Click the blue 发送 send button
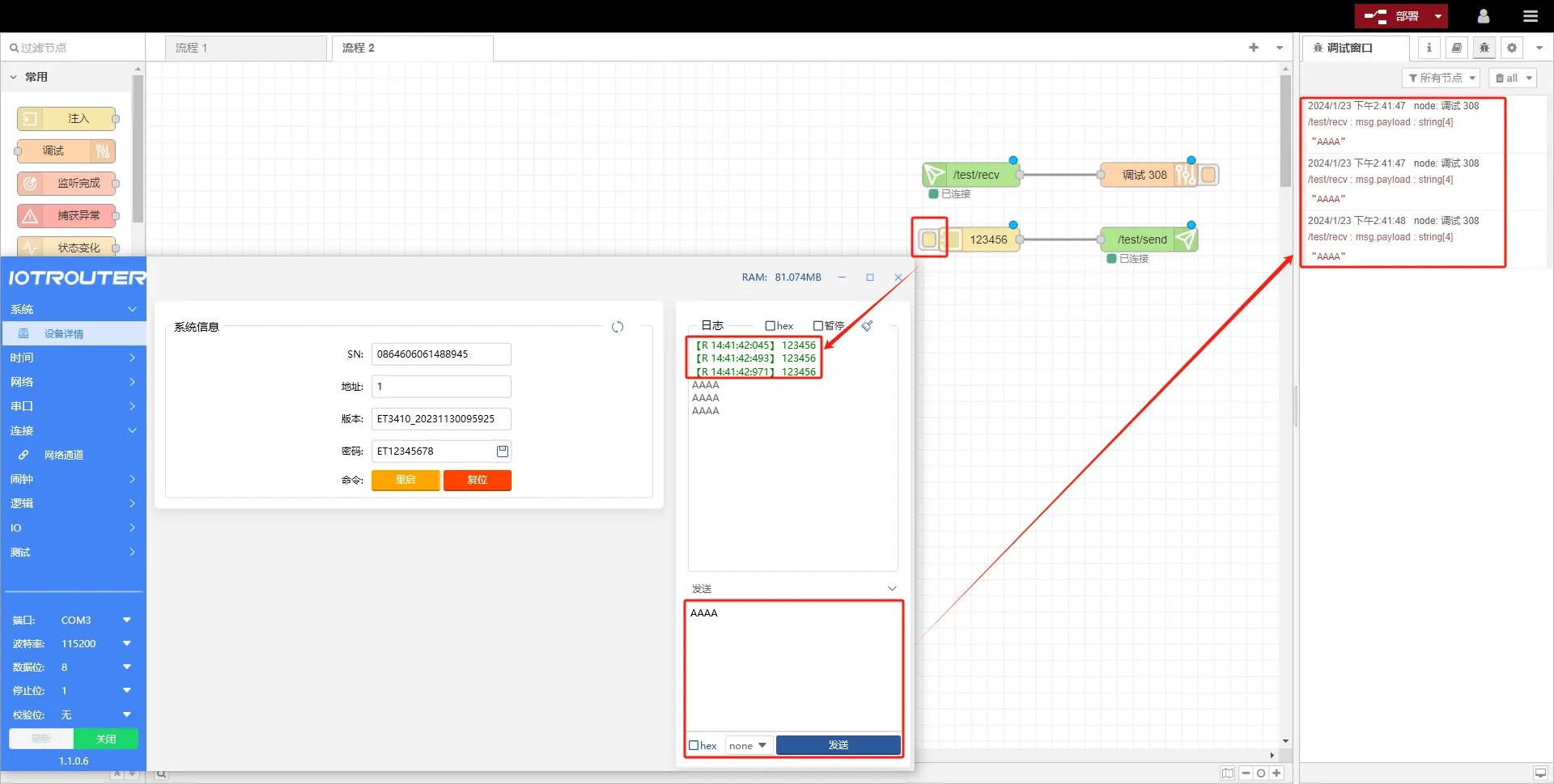The width and height of the screenshot is (1554, 784). [x=838, y=745]
